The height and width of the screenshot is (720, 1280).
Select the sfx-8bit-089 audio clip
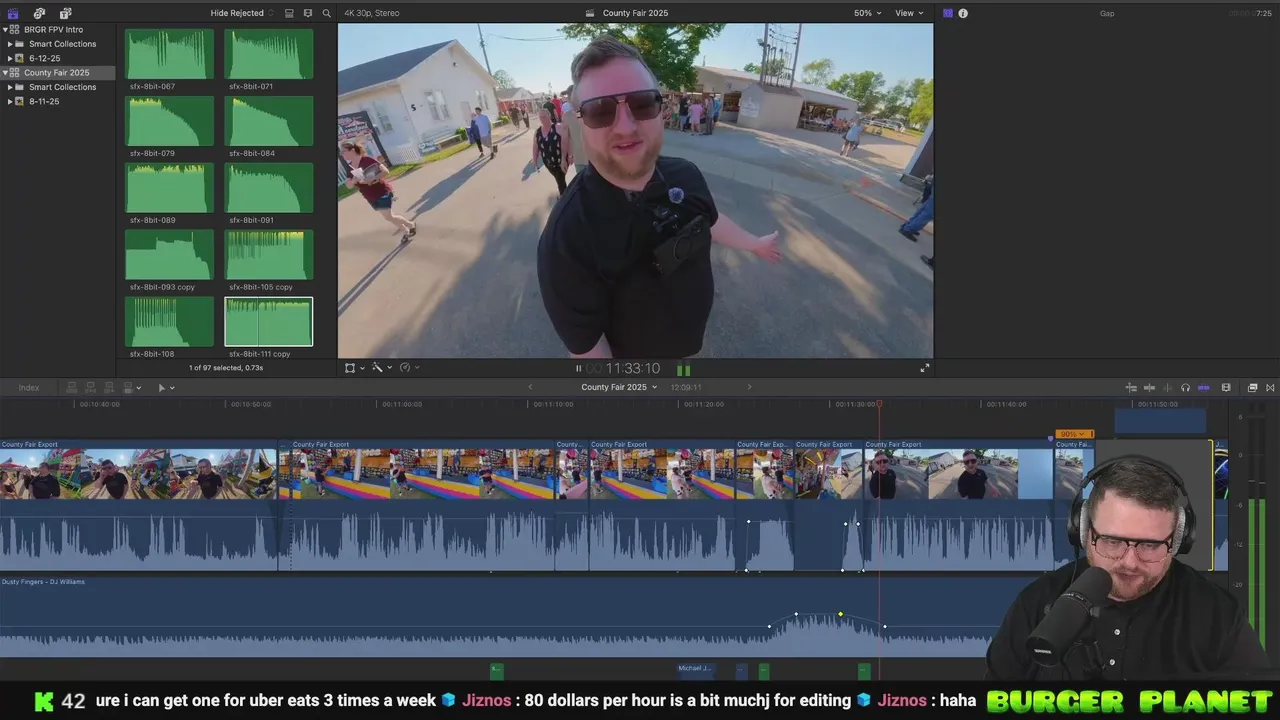[x=169, y=188]
